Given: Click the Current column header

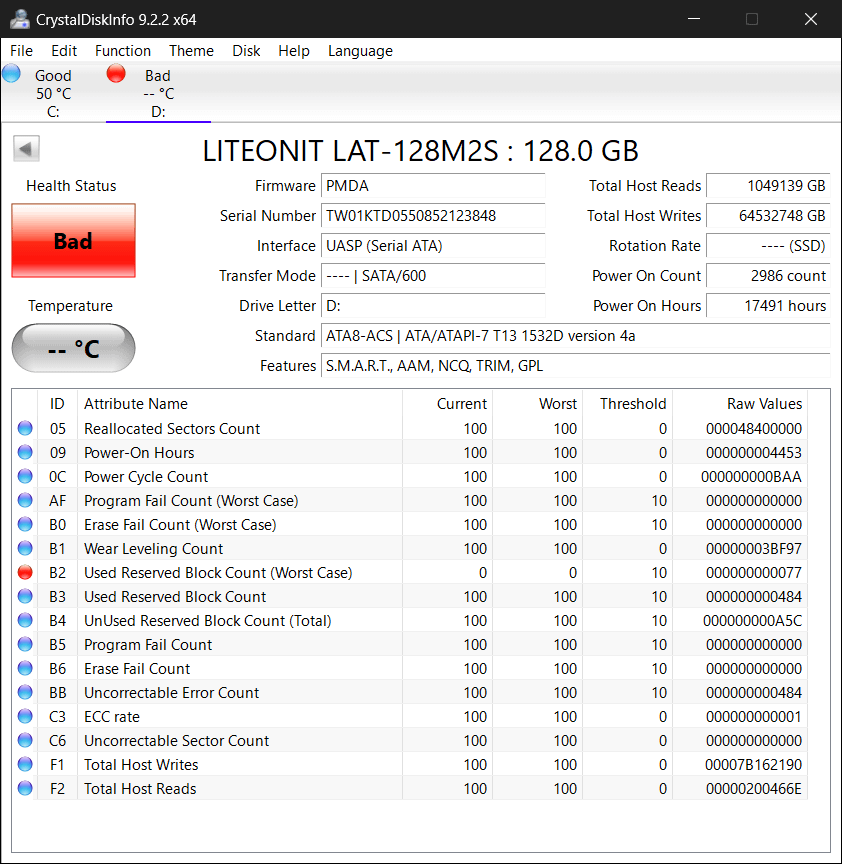Looking at the screenshot, I should point(447,403).
